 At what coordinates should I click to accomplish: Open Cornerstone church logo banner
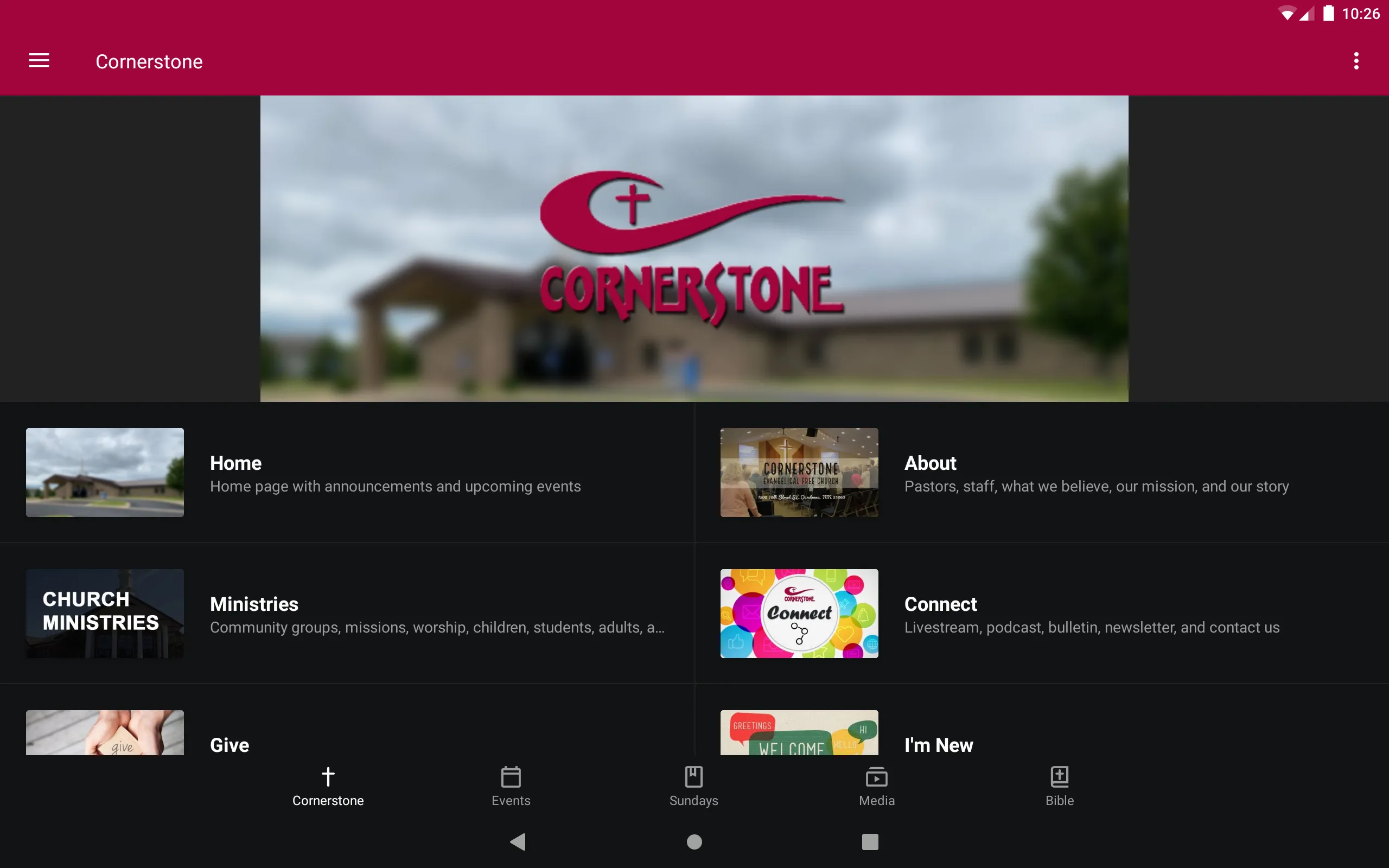coord(694,248)
